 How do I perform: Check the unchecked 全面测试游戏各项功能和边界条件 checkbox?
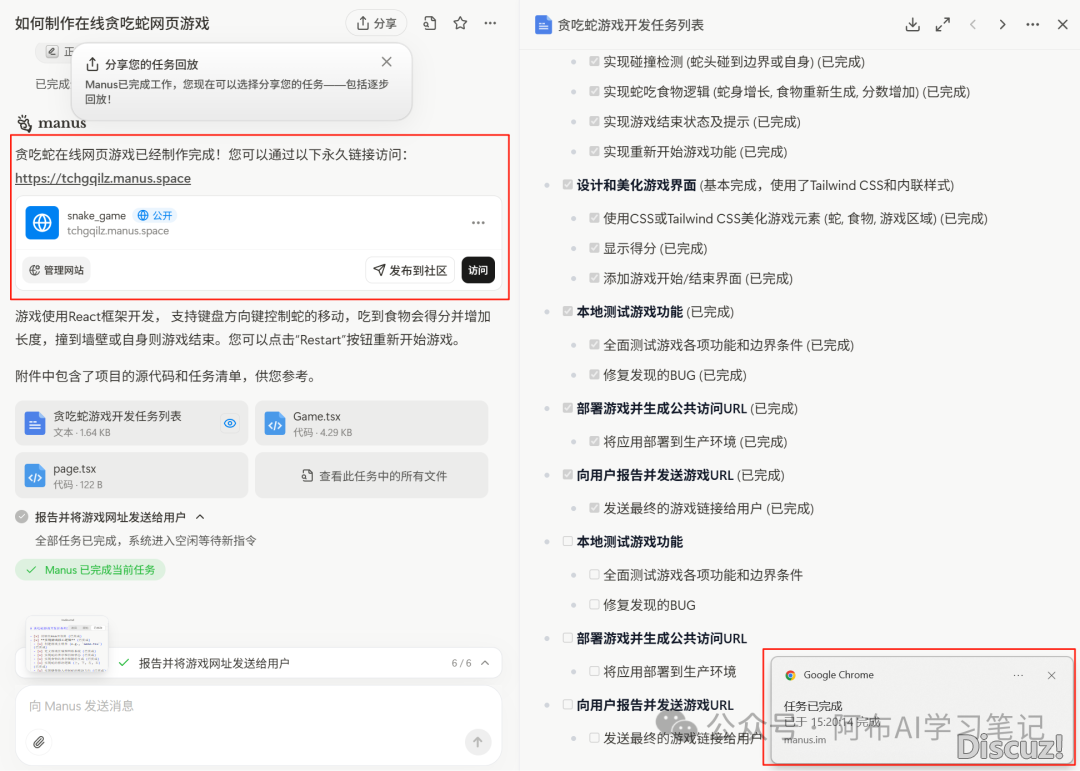594,574
